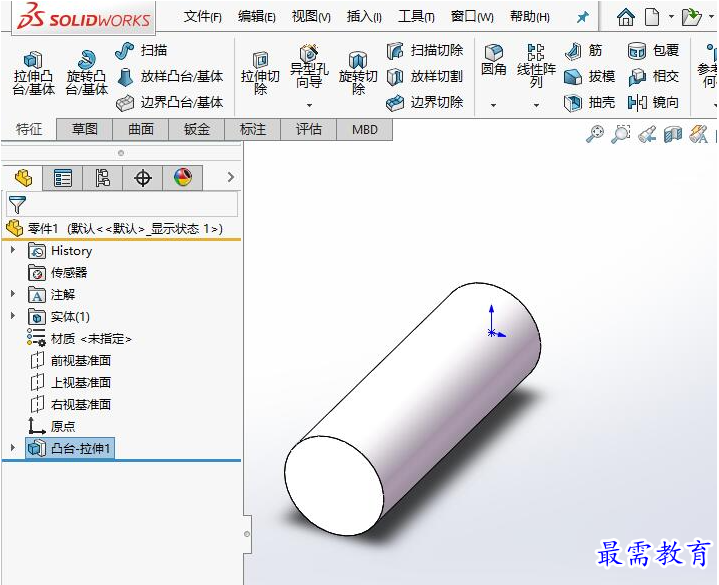Expand the 凸台-拉伸1 feature node
The height and width of the screenshot is (585, 719).
point(13,447)
